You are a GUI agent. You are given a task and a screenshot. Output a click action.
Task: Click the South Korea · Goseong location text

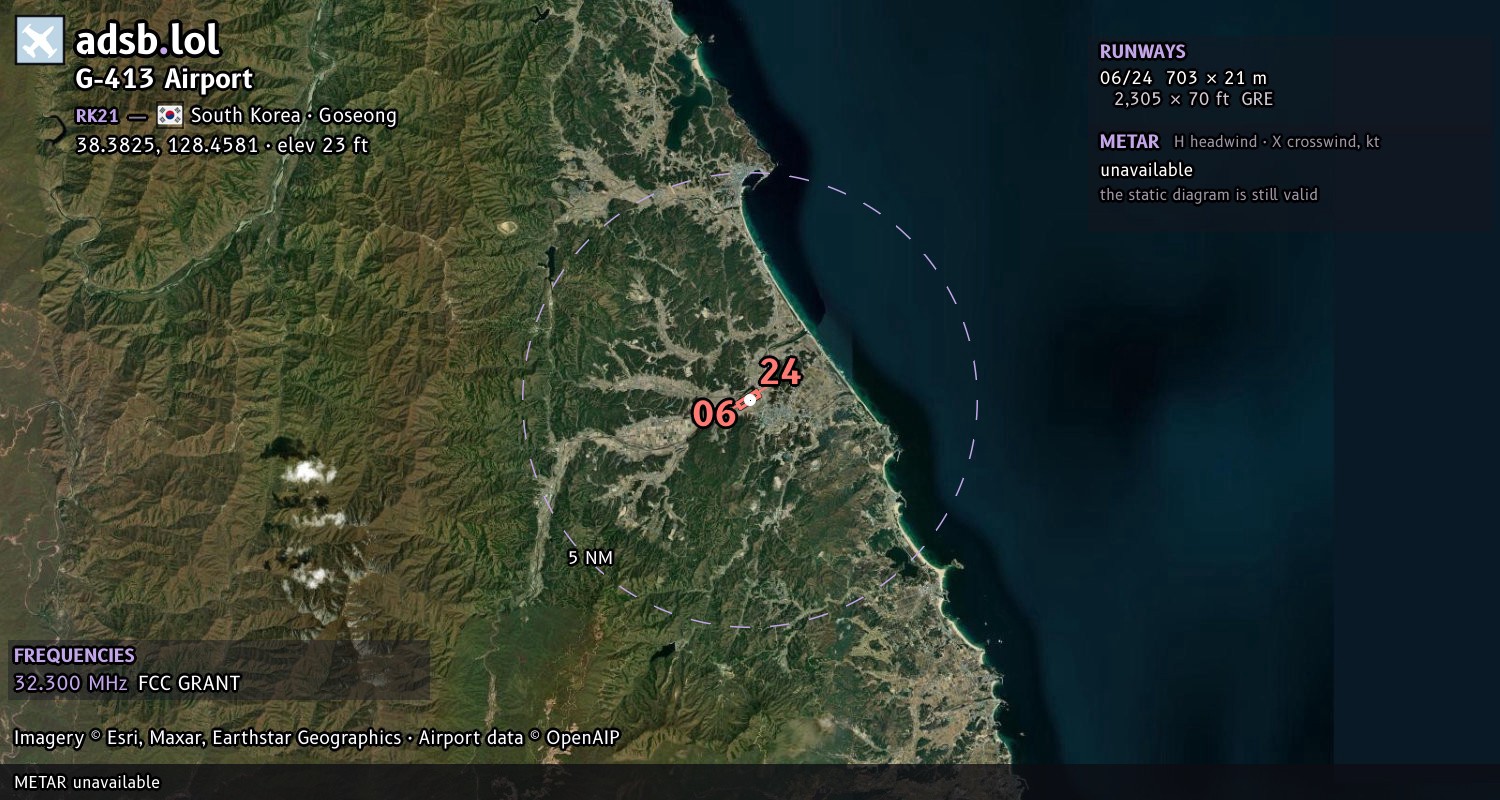(x=294, y=116)
